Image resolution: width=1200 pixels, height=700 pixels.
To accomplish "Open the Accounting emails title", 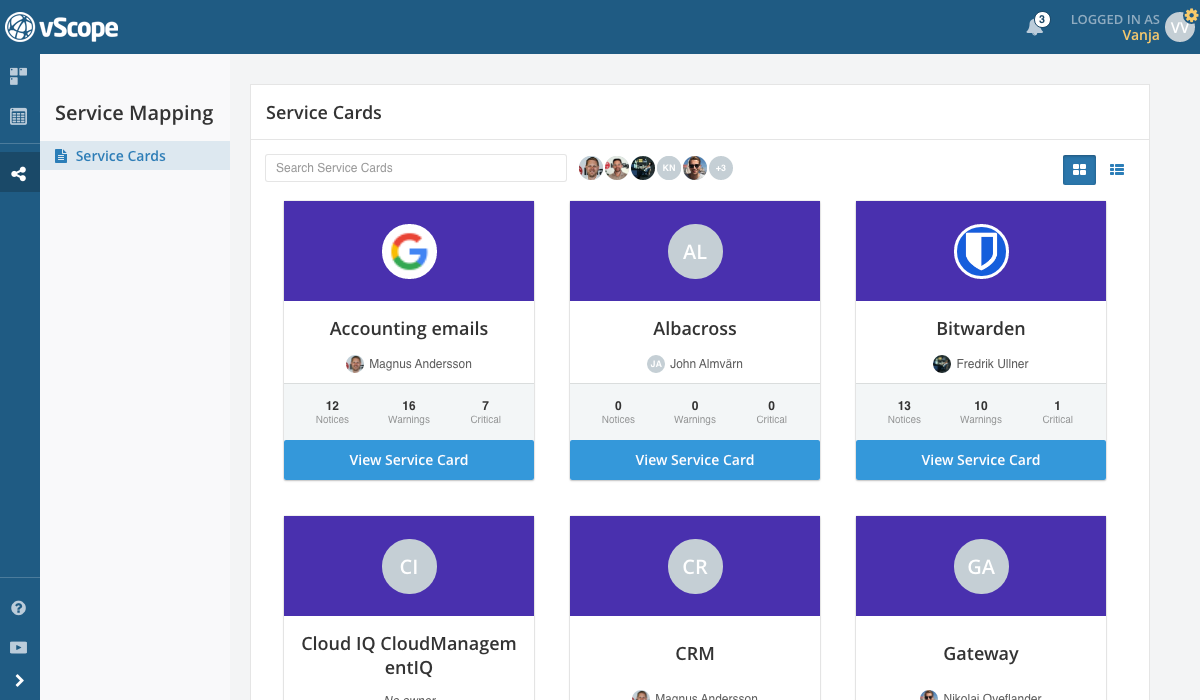I will pyautogui.click(x=409, y=329).
